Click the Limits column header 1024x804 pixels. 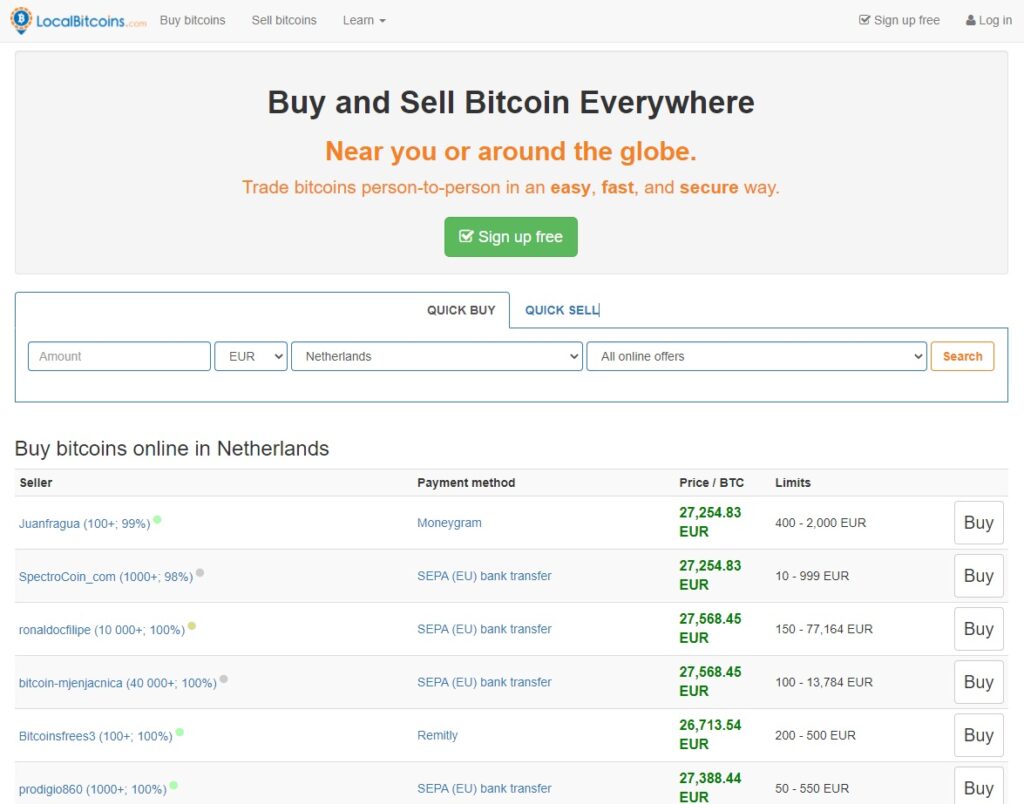(x=793, y=483)
